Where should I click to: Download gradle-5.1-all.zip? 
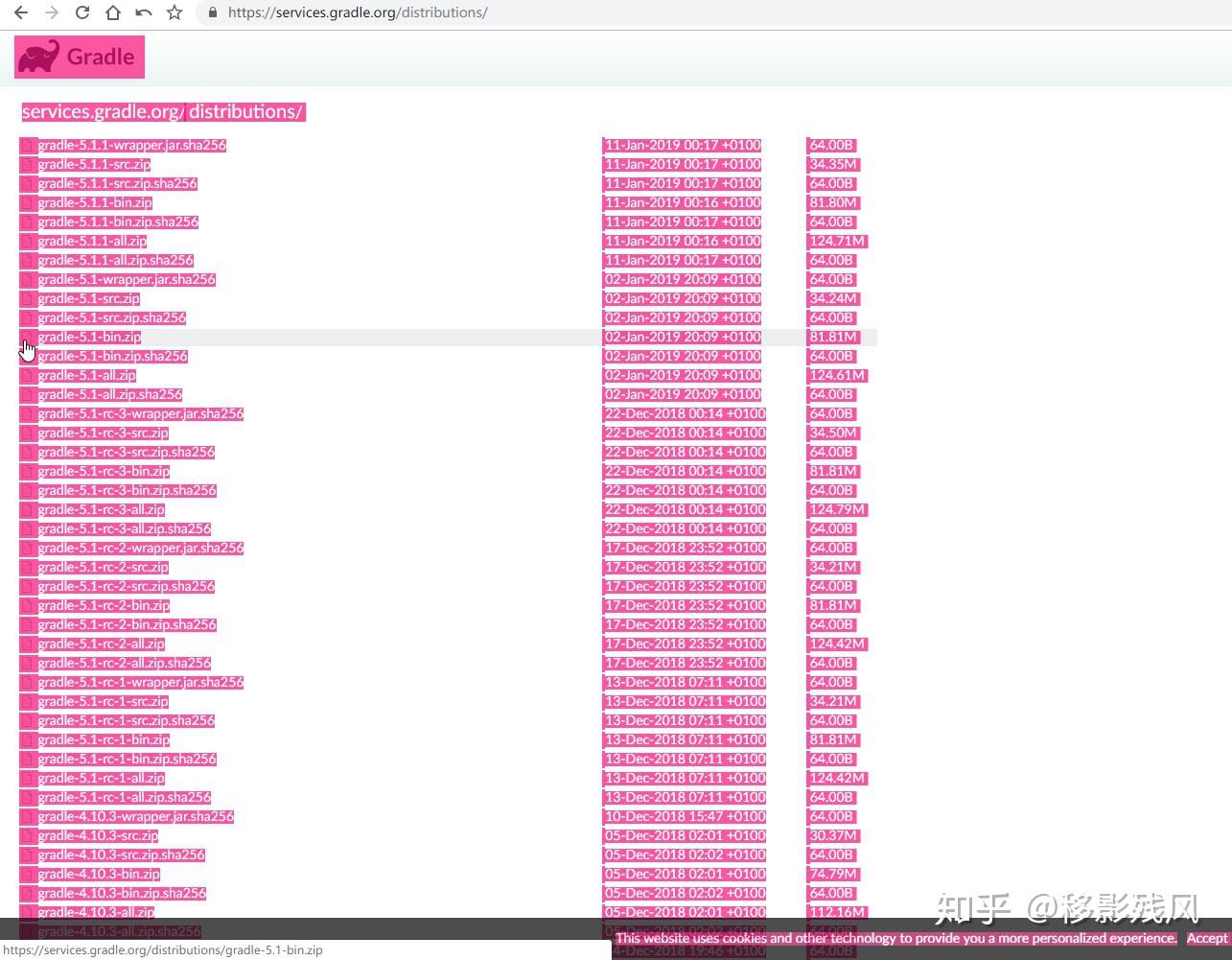(x=87, y=376)
